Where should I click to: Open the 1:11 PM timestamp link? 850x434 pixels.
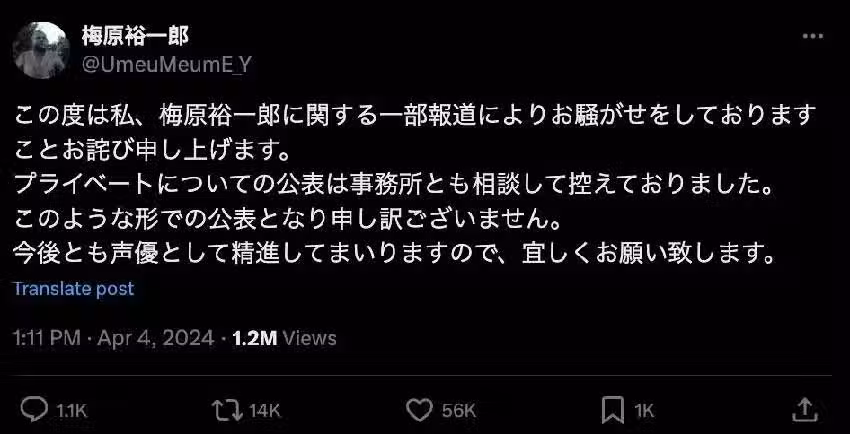click(46, 339)
